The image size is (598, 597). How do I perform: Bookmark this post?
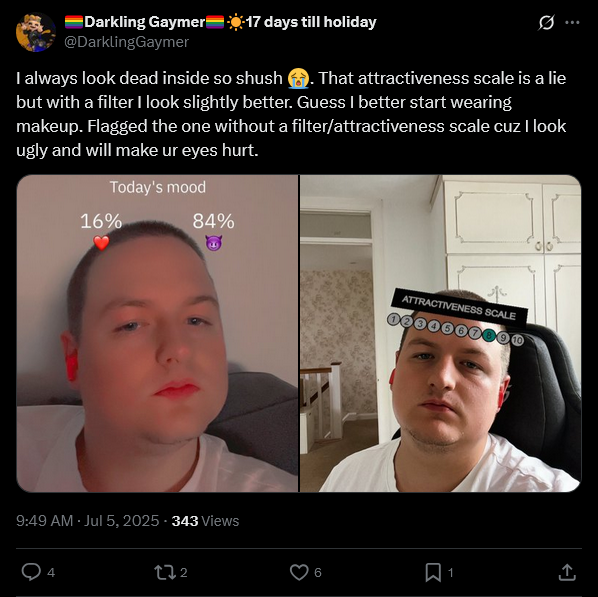[433, 572]
